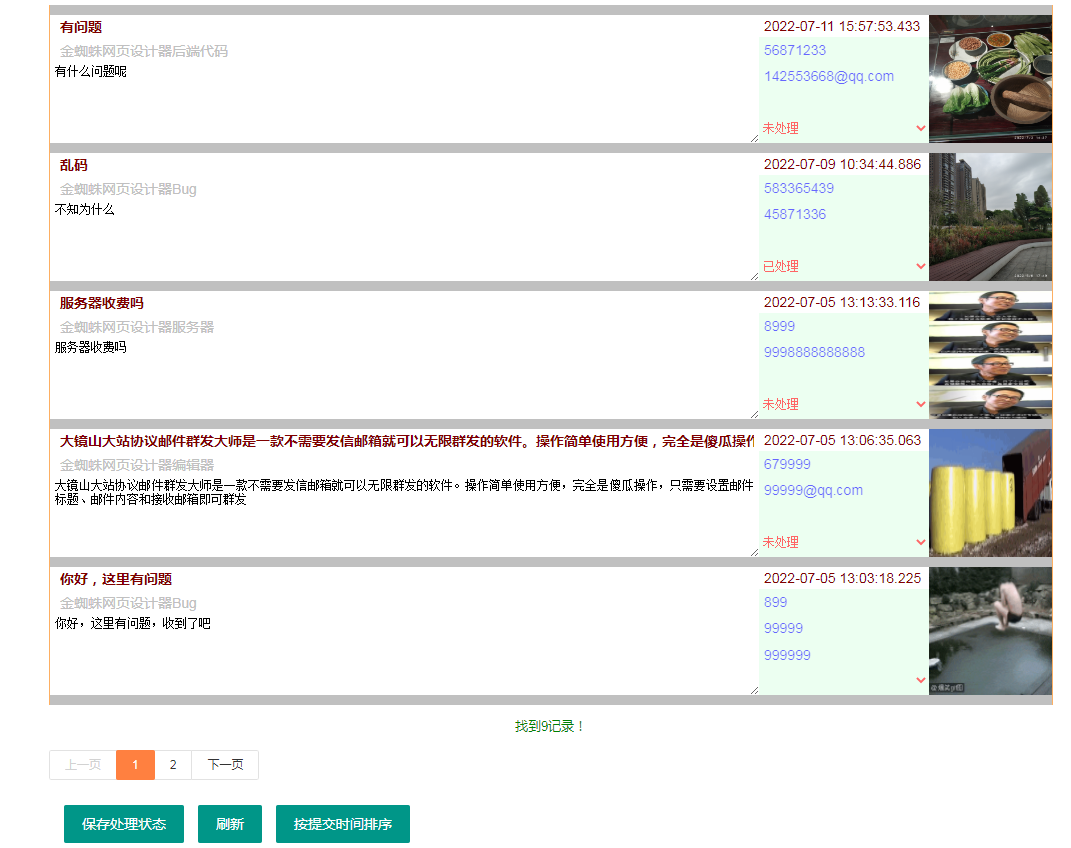
Task: Click the contact value 899
Action: point(775,602)
